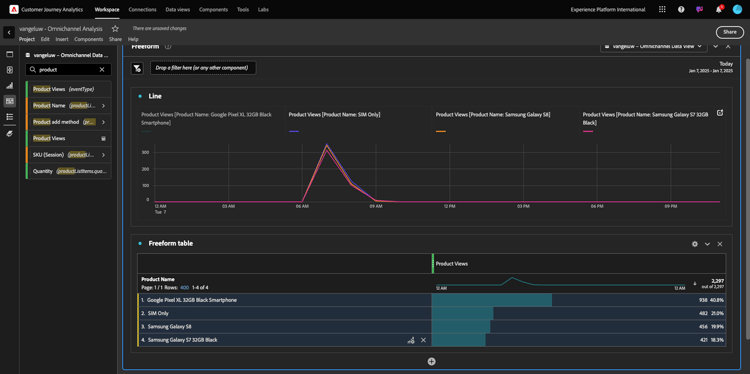
Task: Open the Data dictionary book icon
Action: [x=10, y=133]
